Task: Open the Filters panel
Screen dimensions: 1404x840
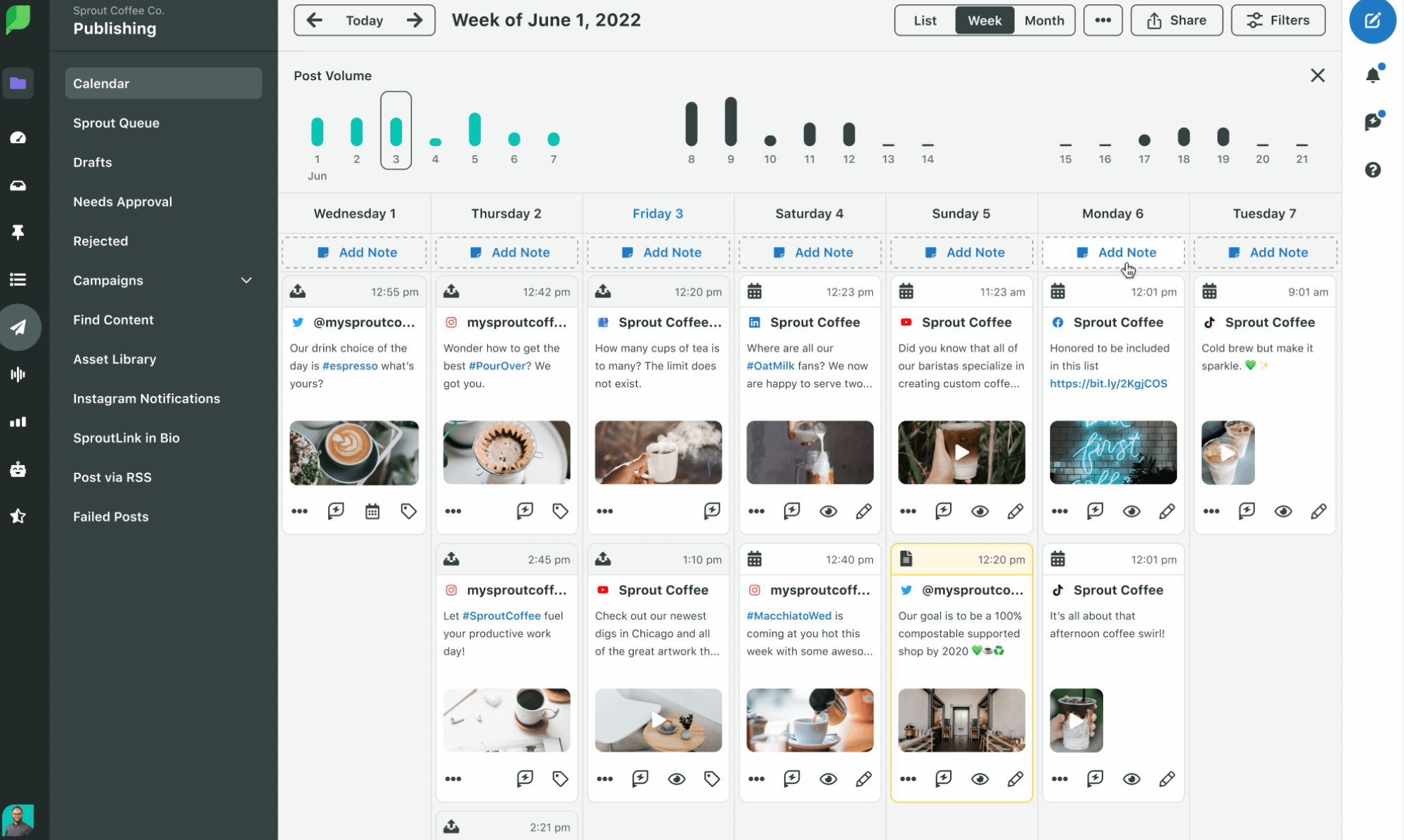Action: (1278, 20)
